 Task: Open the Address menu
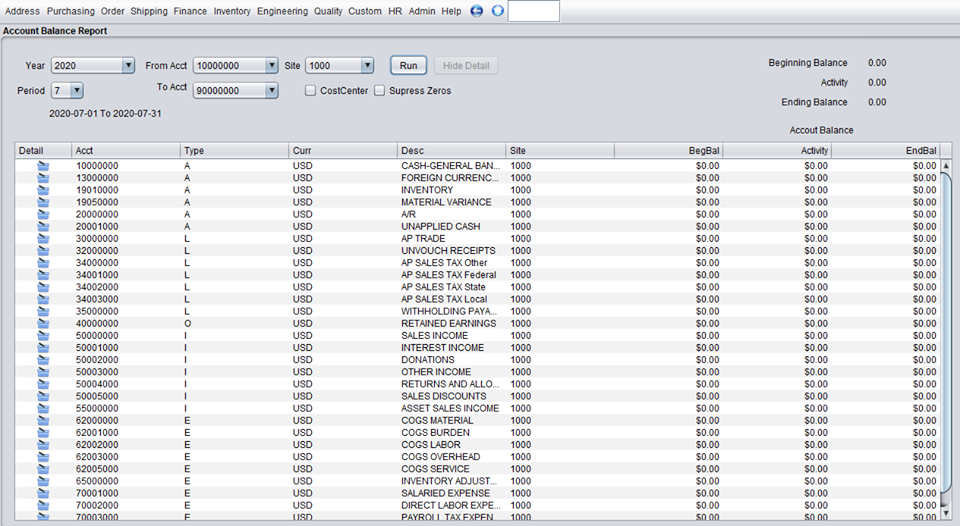(22, 11)
